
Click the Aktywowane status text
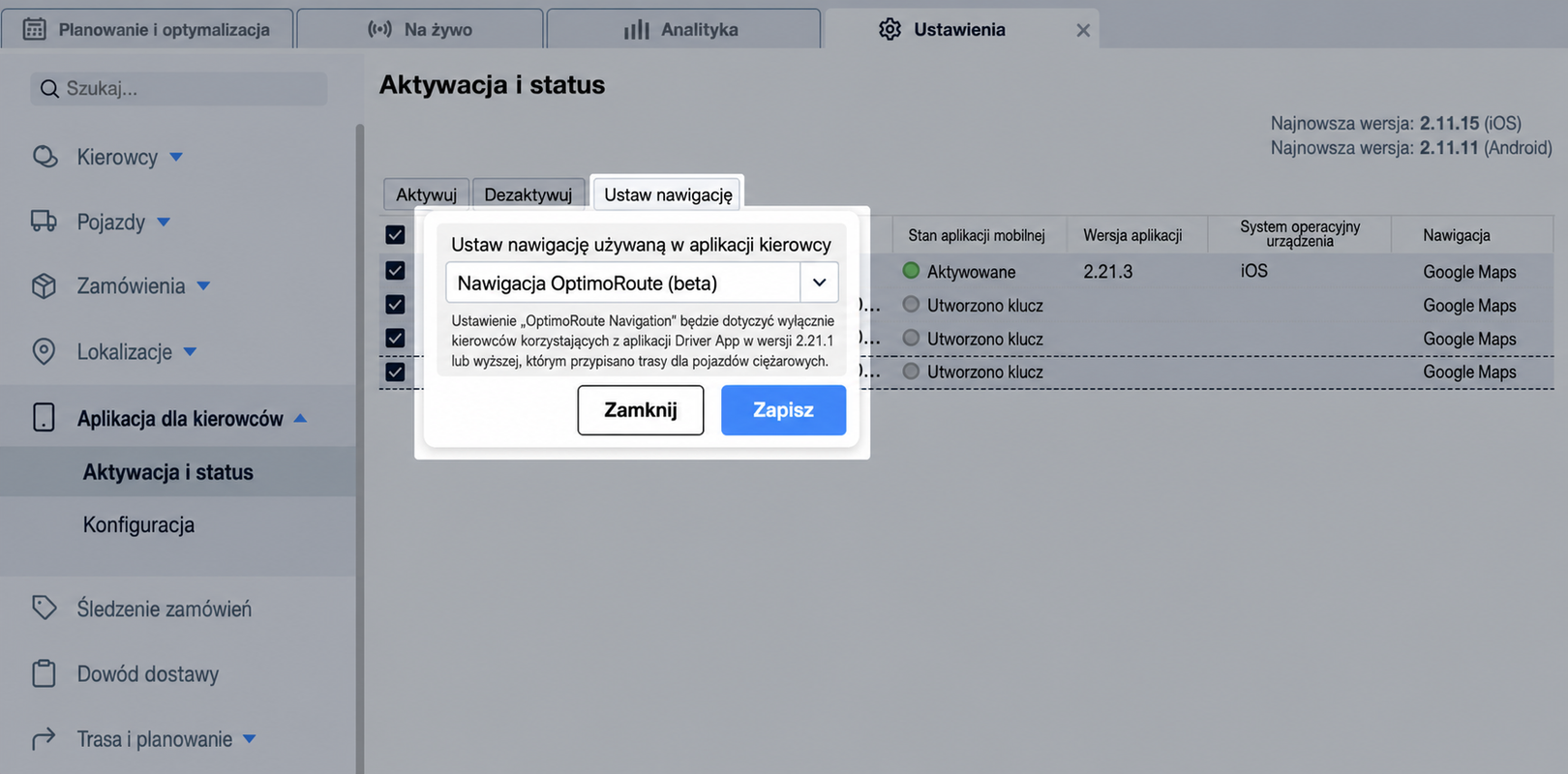click(972, 272)
